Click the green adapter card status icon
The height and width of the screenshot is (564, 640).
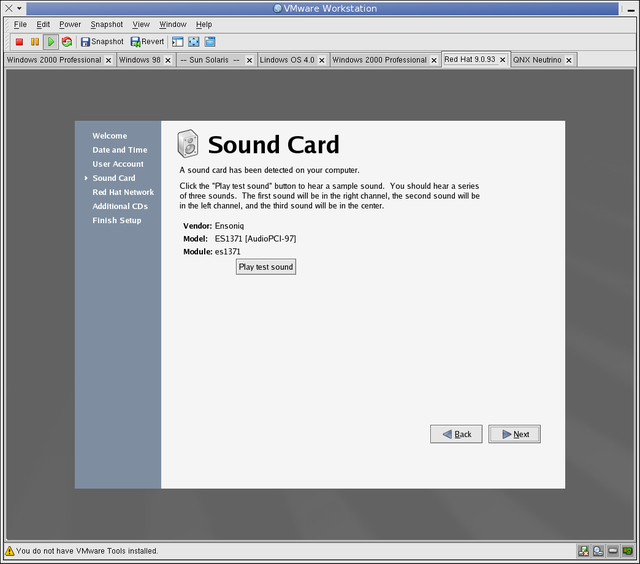627,551
